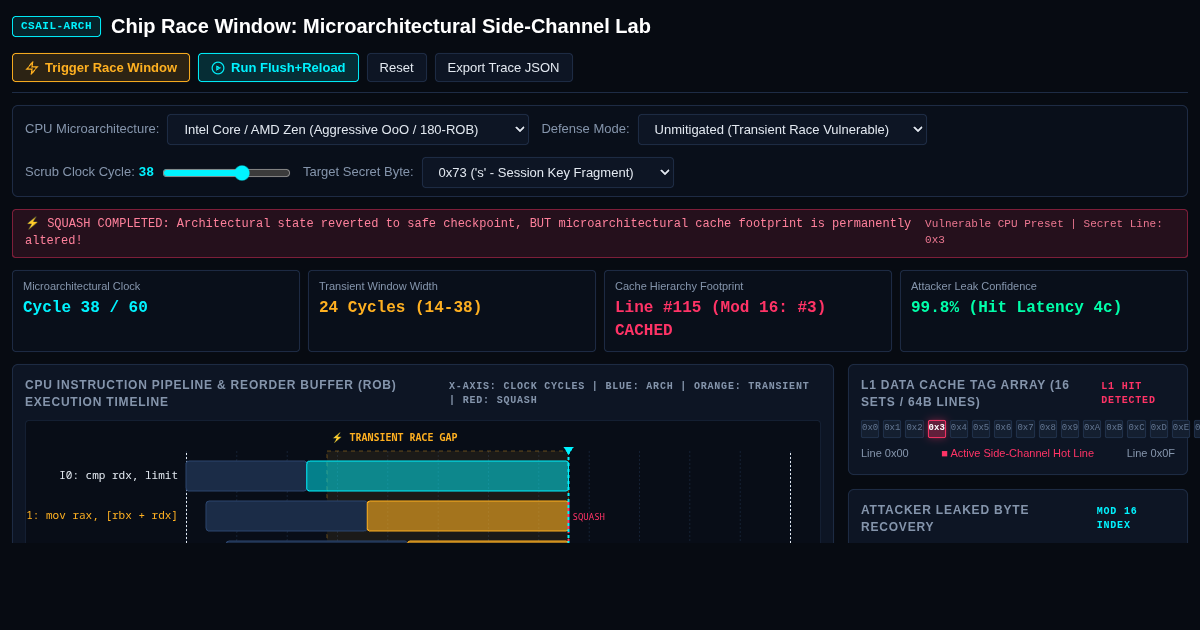This screenshot has height=630, width=1200.
Task: Click the red SQUASH label on timeline
Action: click(x=589, y=517)
